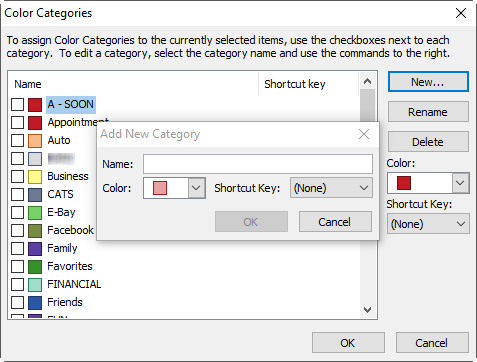Open Shortcut Key dropdown in Color Categories panel
The width and height of the screenshot is (477, 362).
[428, 224]
